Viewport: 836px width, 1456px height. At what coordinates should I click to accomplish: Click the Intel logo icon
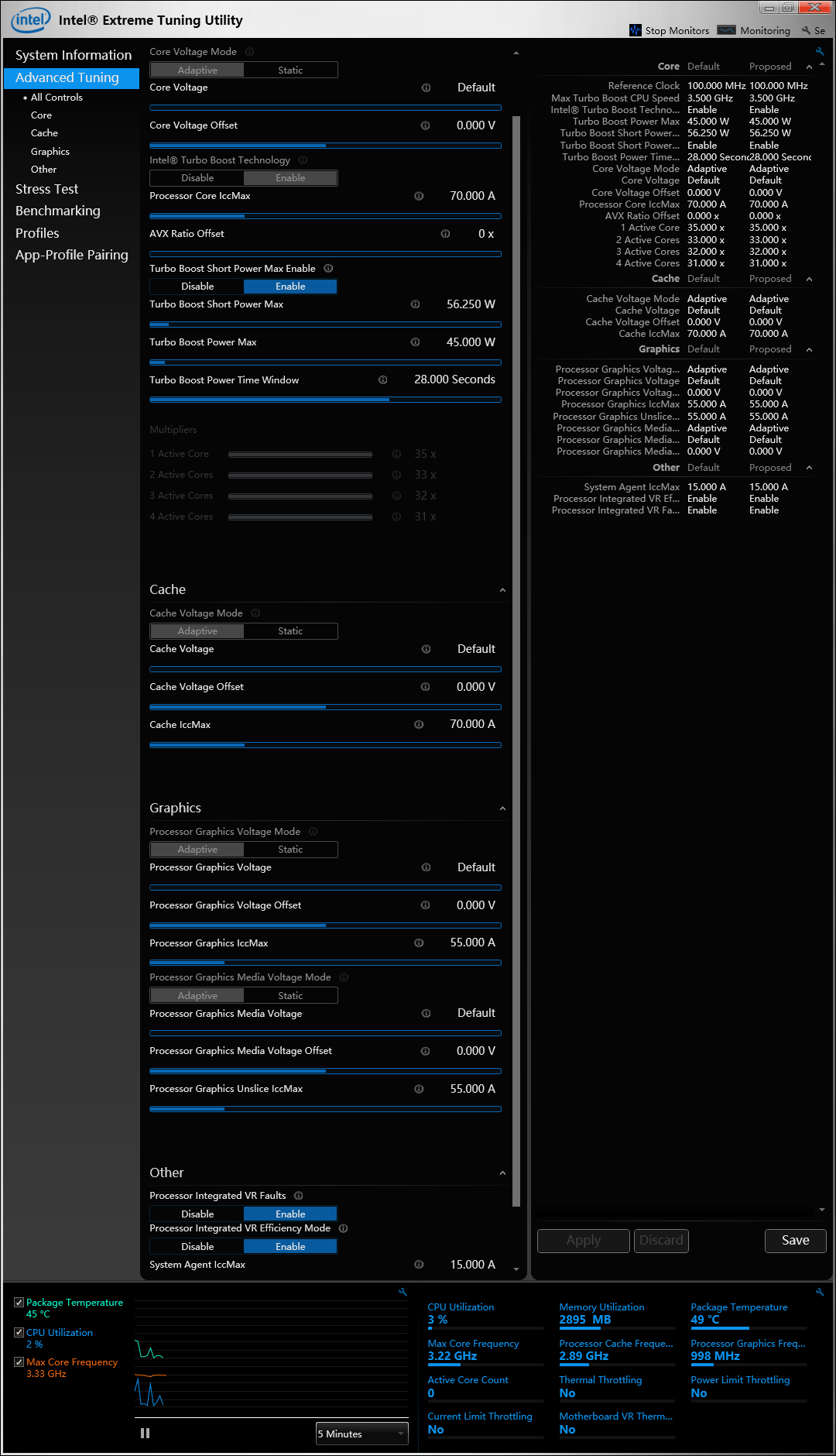pyautogui.click(x=30, y=19)
